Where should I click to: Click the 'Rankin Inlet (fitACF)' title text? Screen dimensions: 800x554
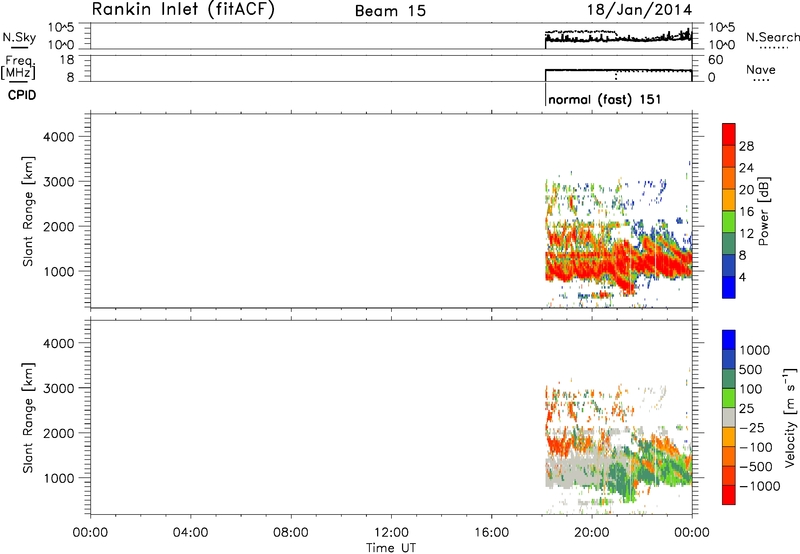click(x=183, y=10)
